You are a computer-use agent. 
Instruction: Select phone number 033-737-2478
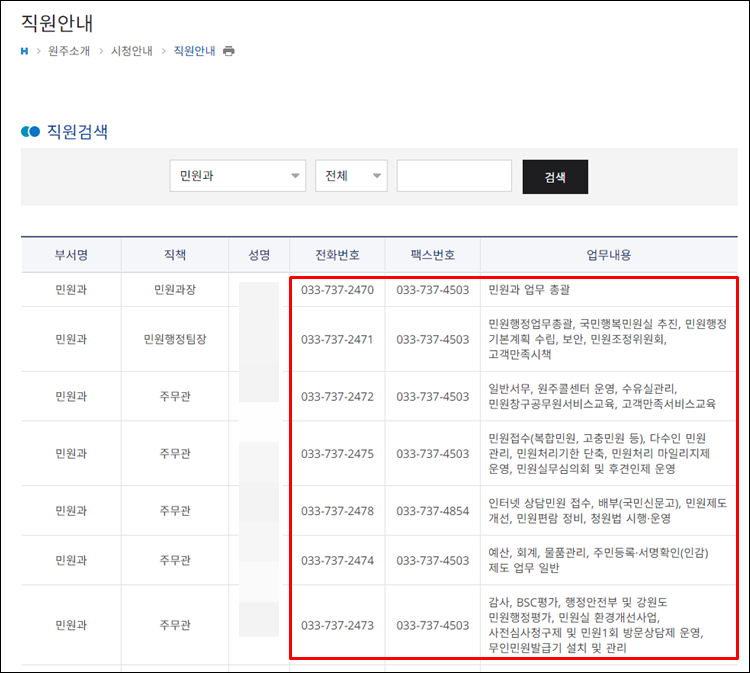tap(337, 511)
